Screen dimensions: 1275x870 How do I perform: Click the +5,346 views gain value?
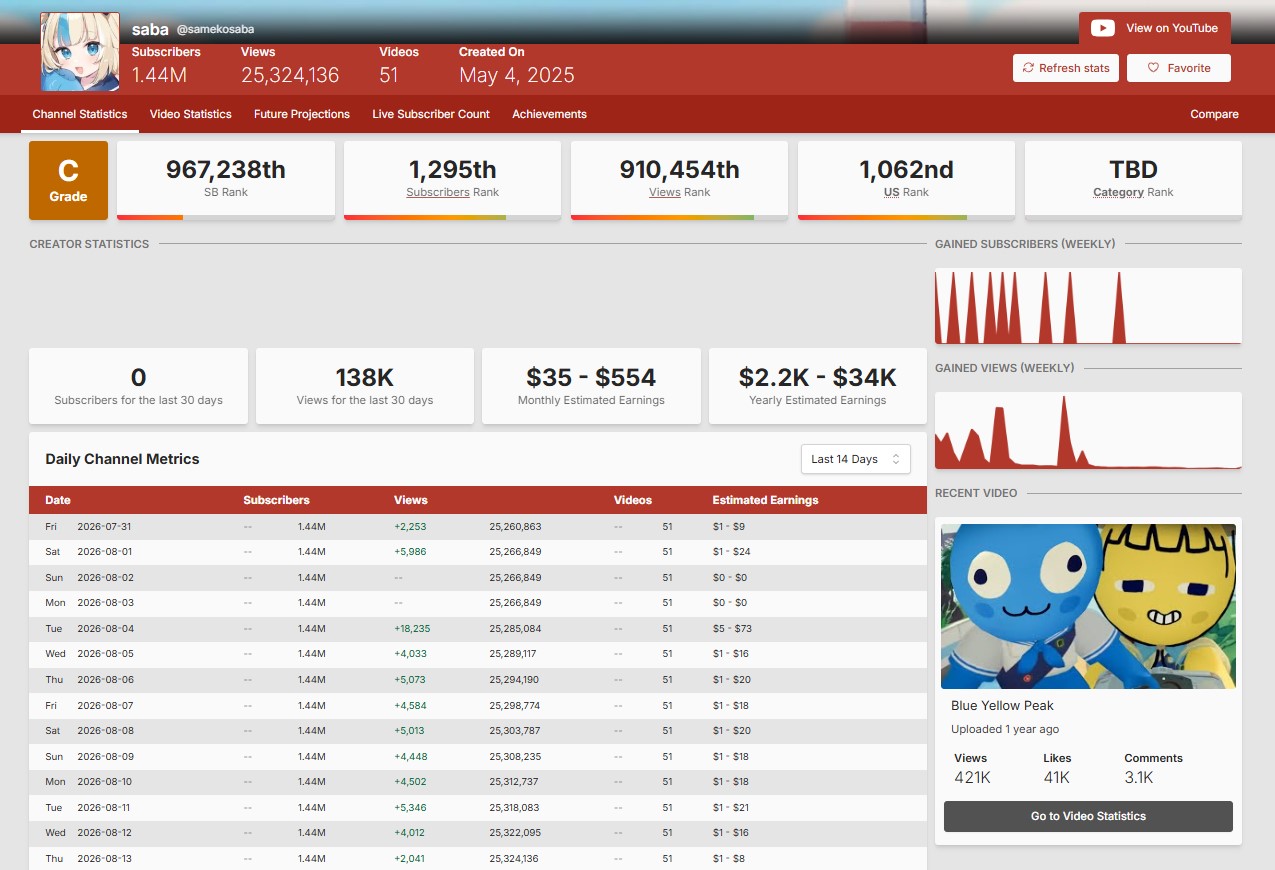410,807
